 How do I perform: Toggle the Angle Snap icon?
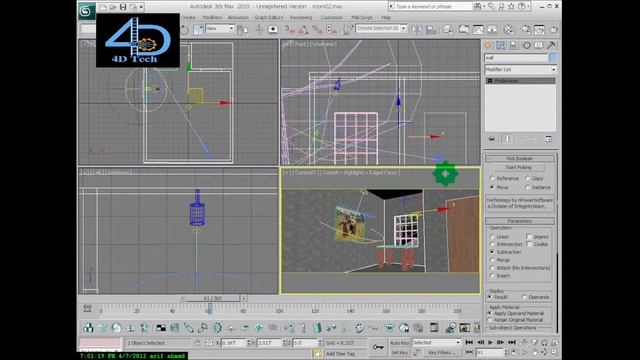click(x=303, y=29)
